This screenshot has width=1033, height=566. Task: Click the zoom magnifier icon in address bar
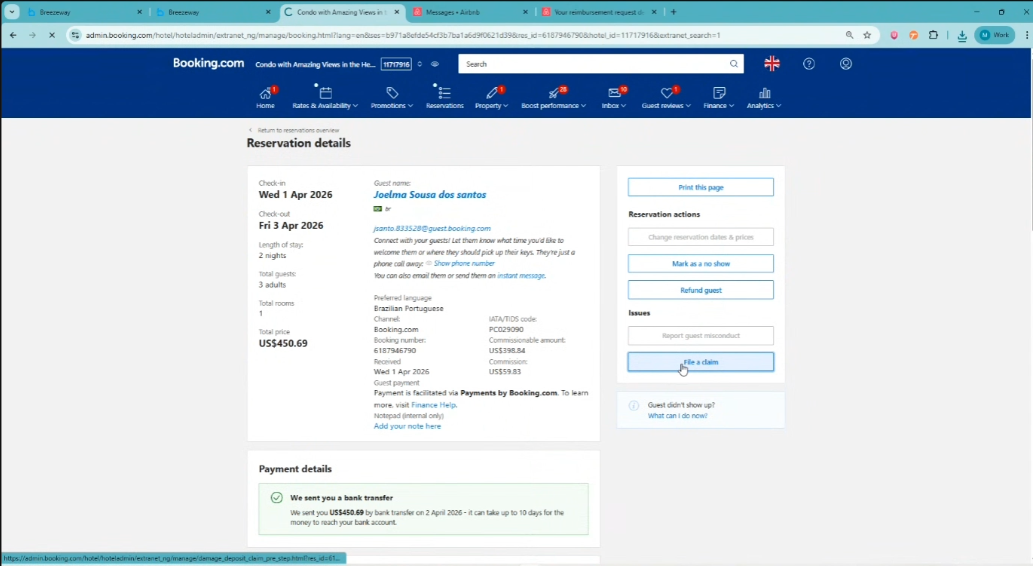coord(849,35)
